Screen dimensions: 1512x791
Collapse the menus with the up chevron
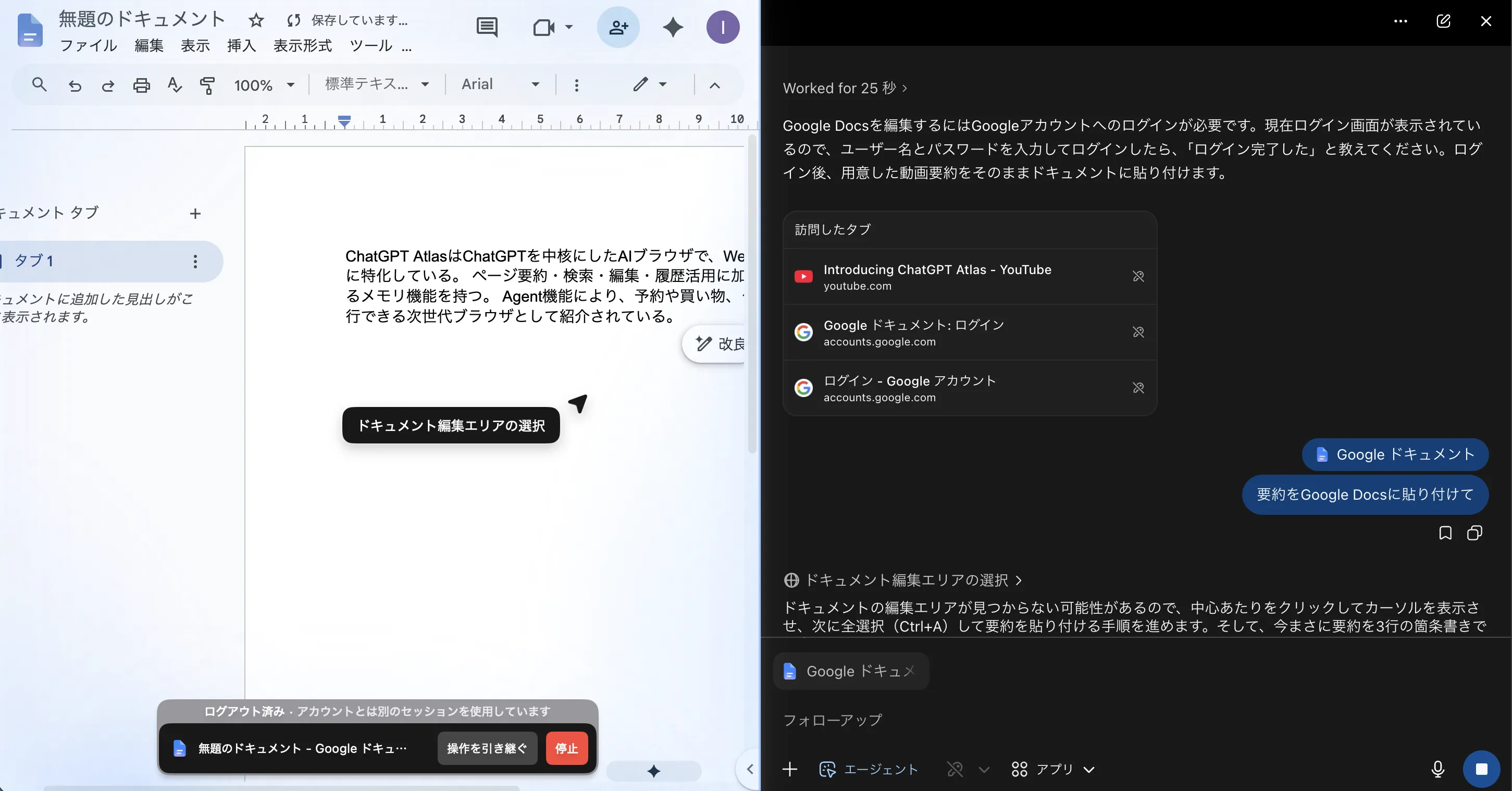(x=714, y=85)
